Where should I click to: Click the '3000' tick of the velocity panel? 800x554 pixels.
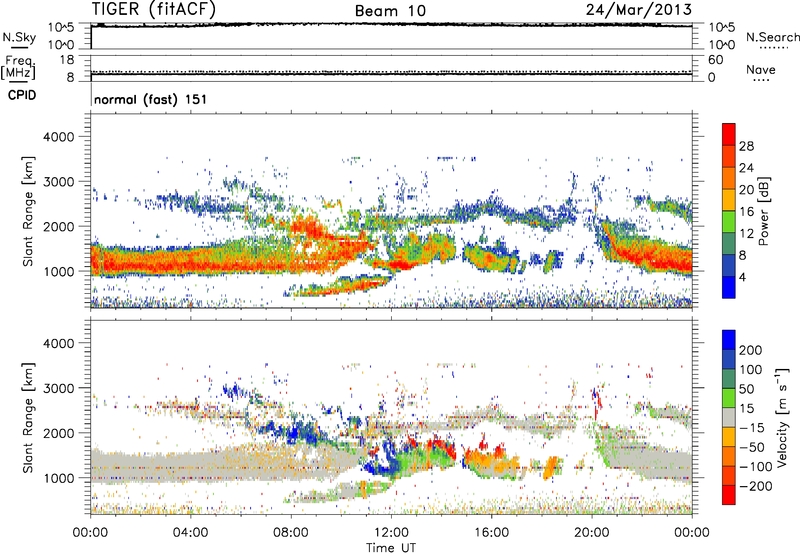tap(59, 388)
